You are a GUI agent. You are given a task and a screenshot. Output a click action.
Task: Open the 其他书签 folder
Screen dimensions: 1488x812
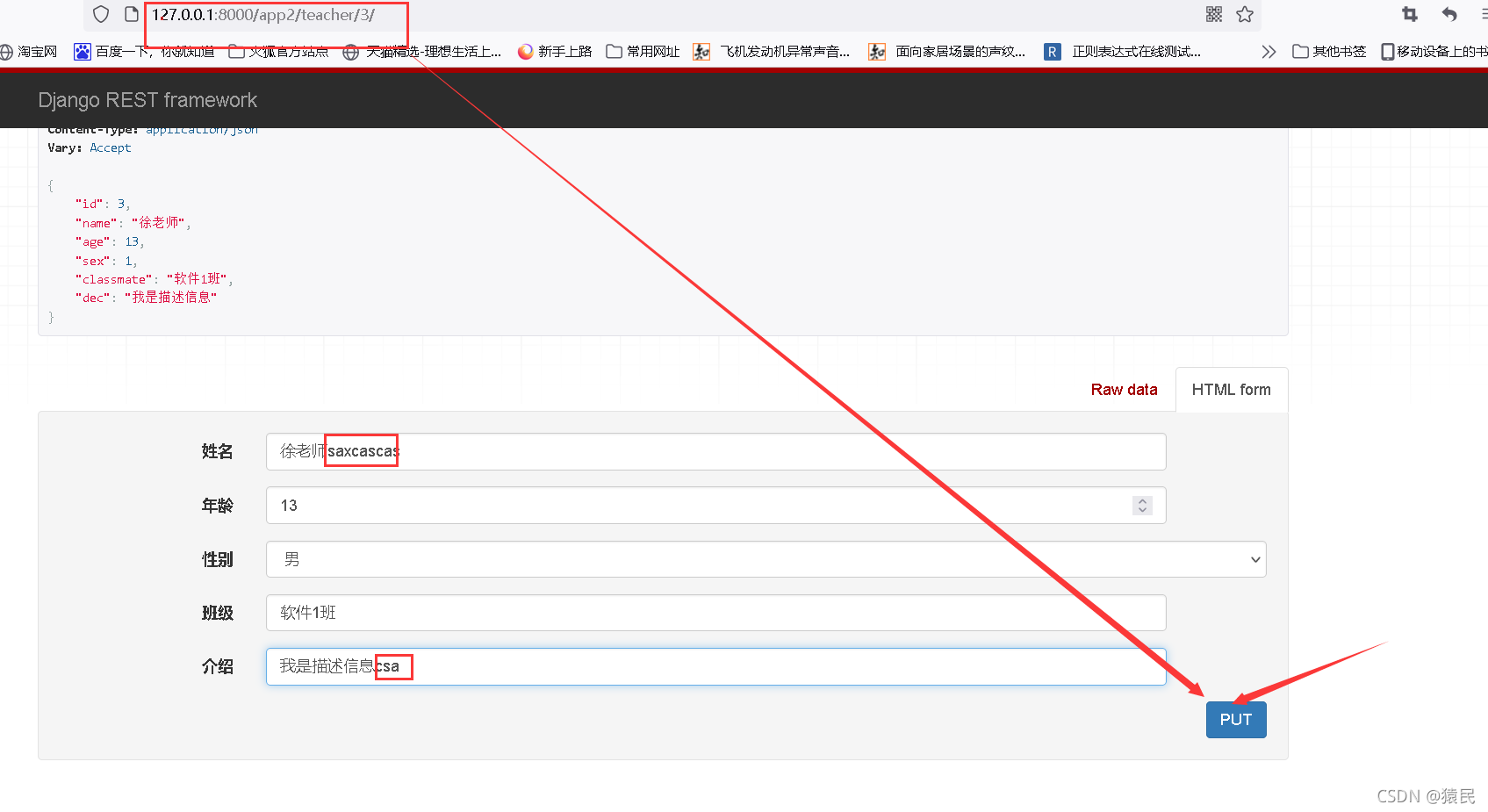coord(1329,52)
